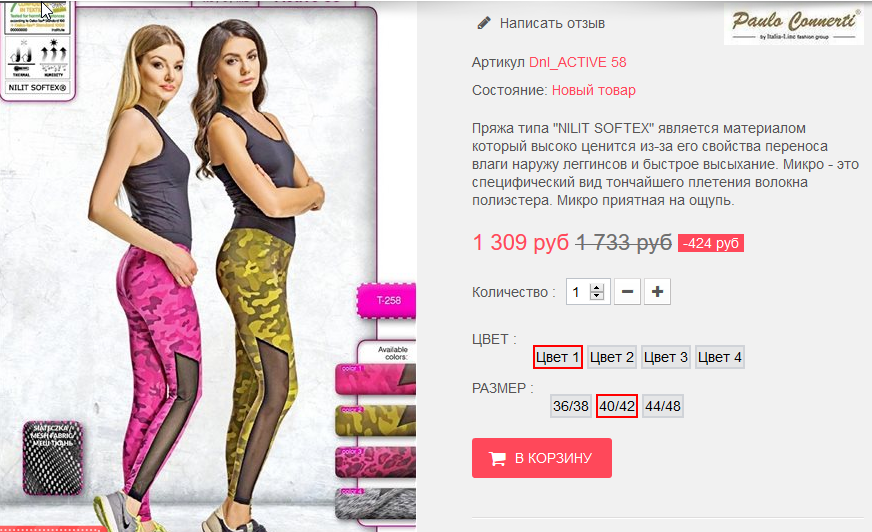Increase quantity with the plus button
The width and height of the screenshot is (872, 532).
tap(657, 292)
